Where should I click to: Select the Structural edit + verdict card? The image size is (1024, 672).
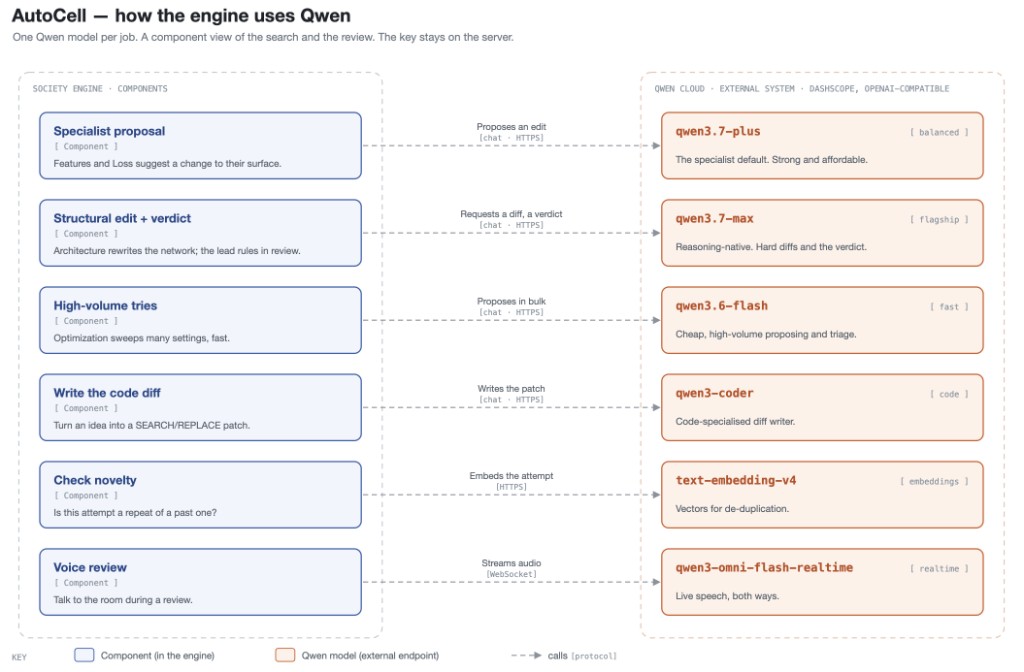pyautogui.click(x=200, y=233)
